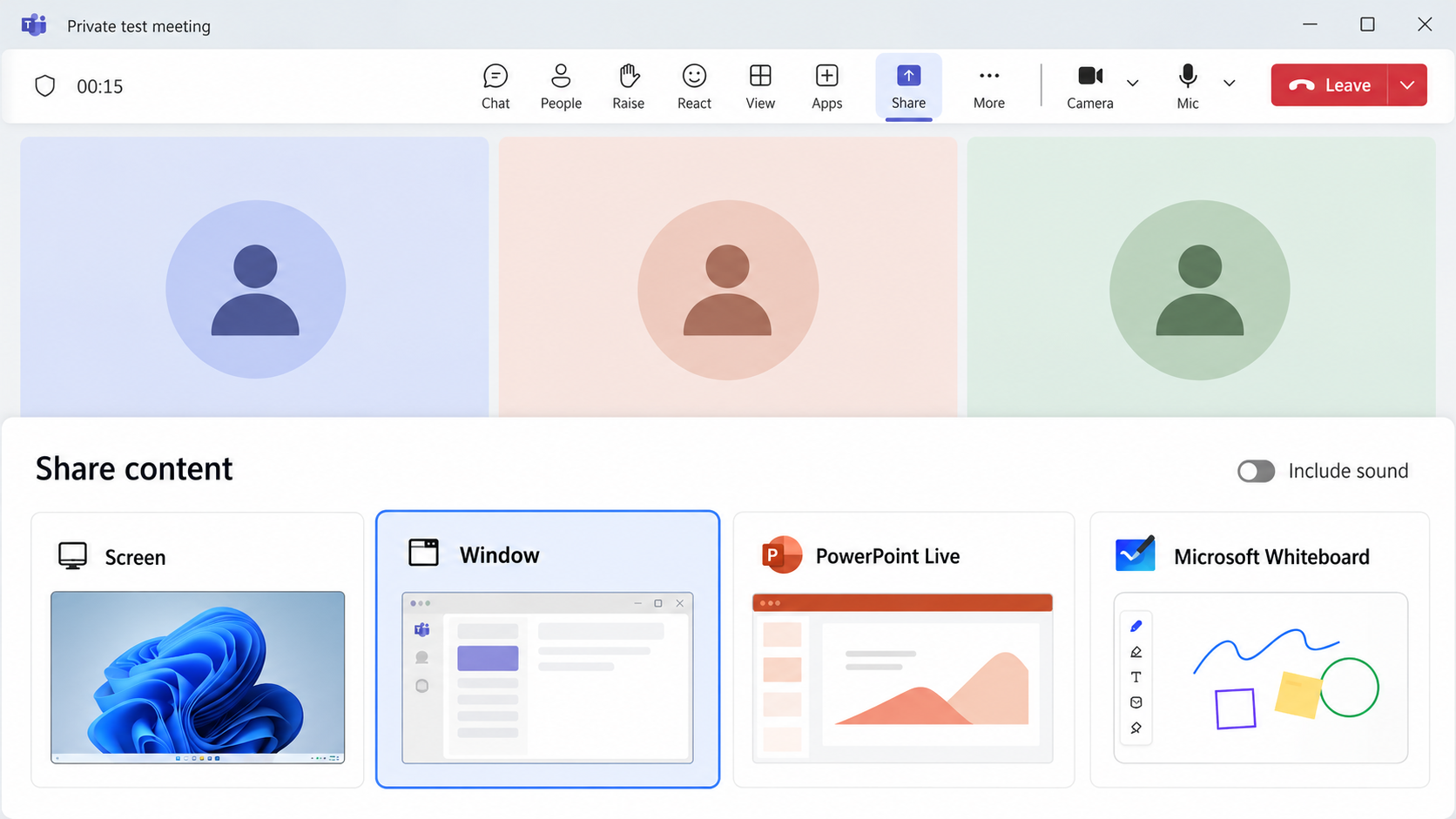This screenshot has width=1456, height=819.
Task: Click the shield security icon
Action: coord(45,86)
